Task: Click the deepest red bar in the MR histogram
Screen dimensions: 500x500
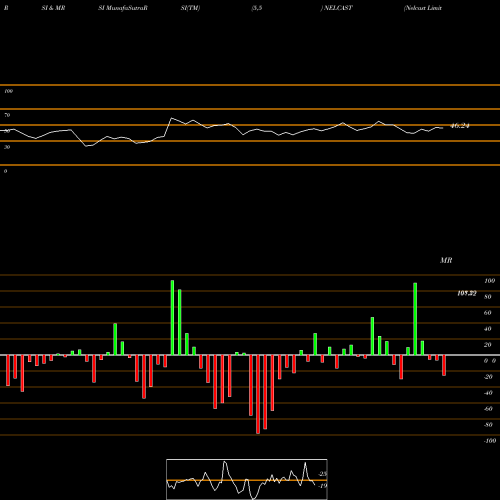Action: coord(258,394)
